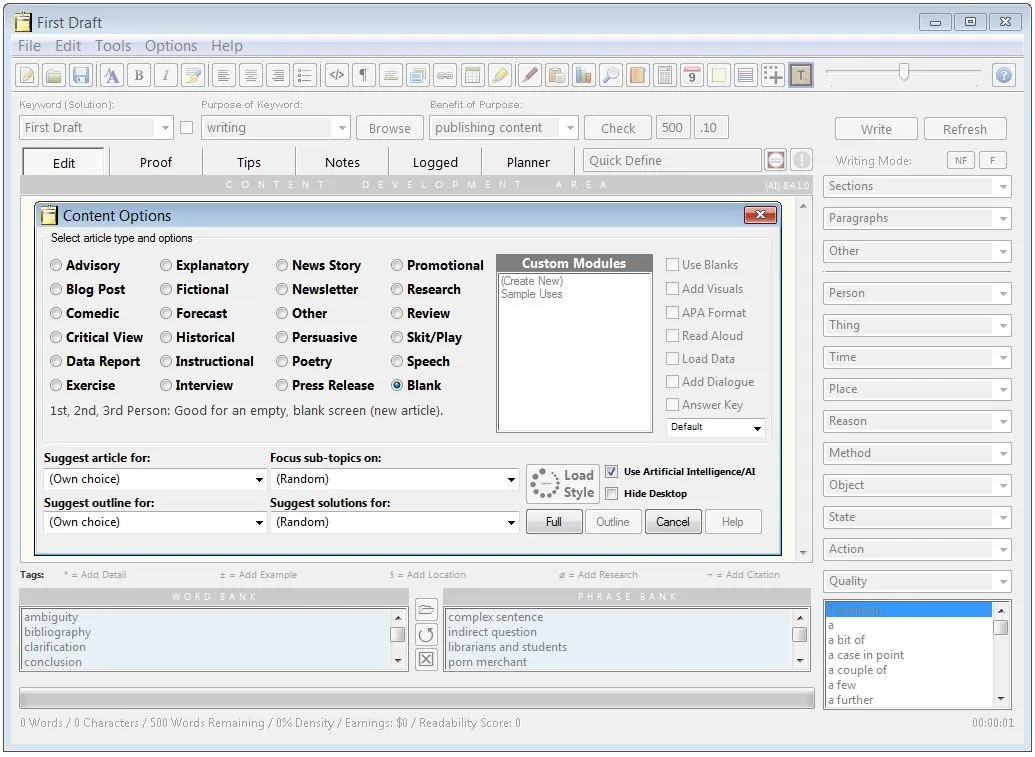Screen dimensions: 1035x757
Task: Open the Suggest article for dropdown
Action: point(153,480)
